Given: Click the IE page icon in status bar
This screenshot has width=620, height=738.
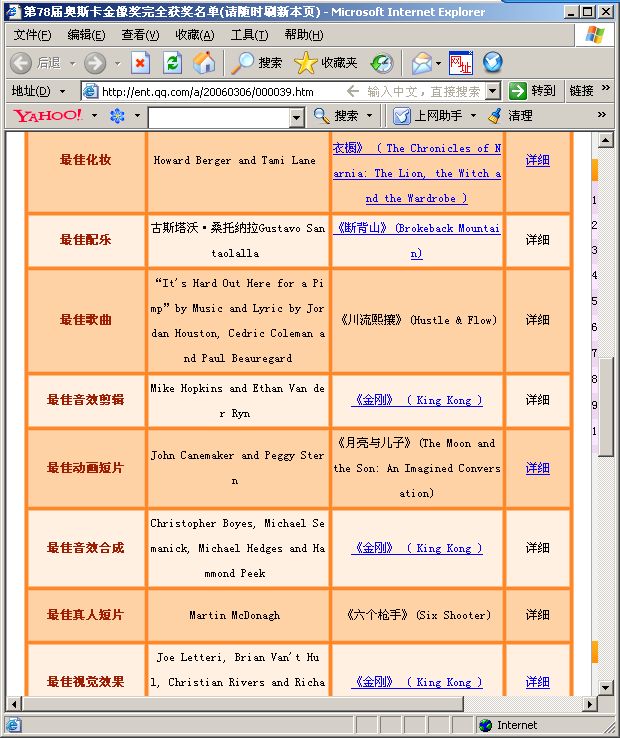Looking at the screenshot, I should click(13, 725).
